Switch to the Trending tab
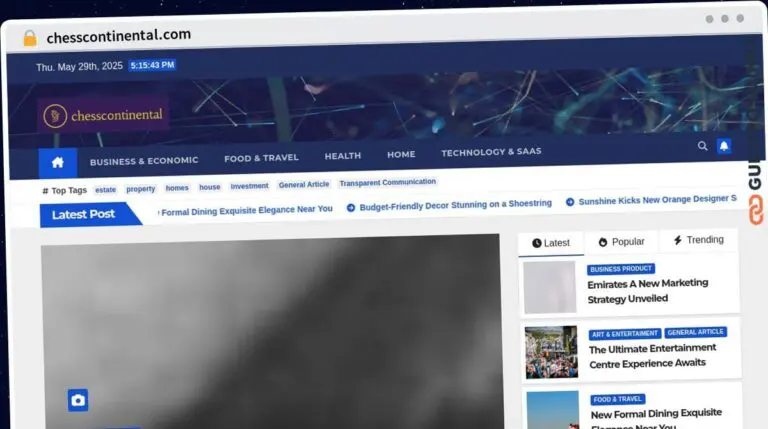The image size is (768, 429). pyautogui.click(x=698, y=240)
